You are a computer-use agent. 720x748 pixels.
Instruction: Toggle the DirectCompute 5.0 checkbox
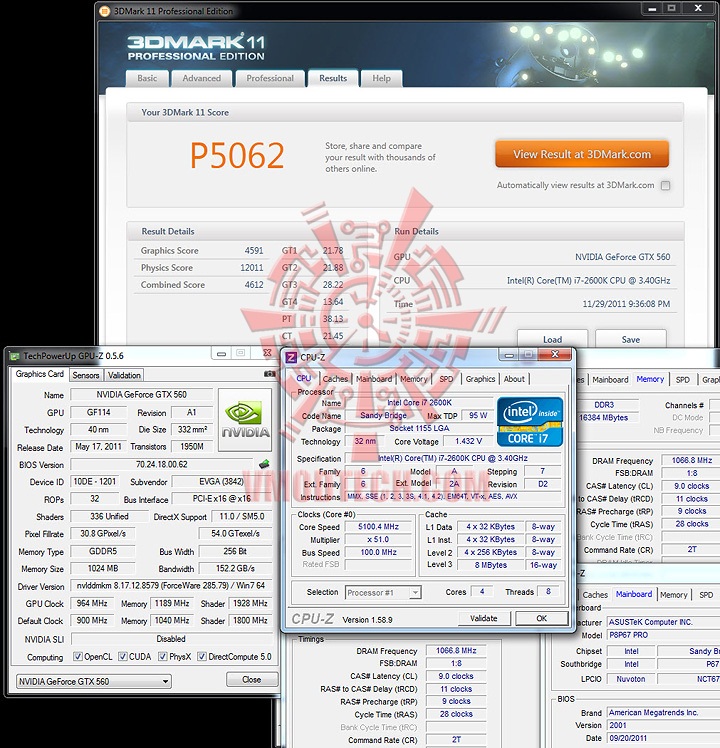(202, 656)
